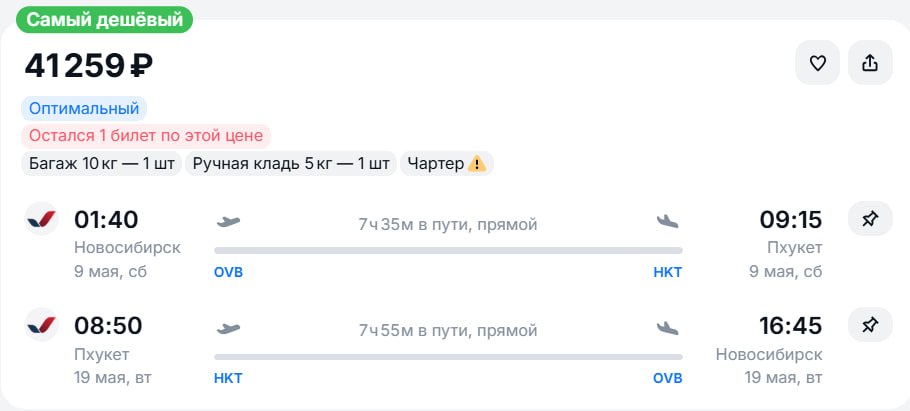This screenshot has width=910, height=411.
Task: Click the outbound flight duration progress bar
Action: (448, 250)
